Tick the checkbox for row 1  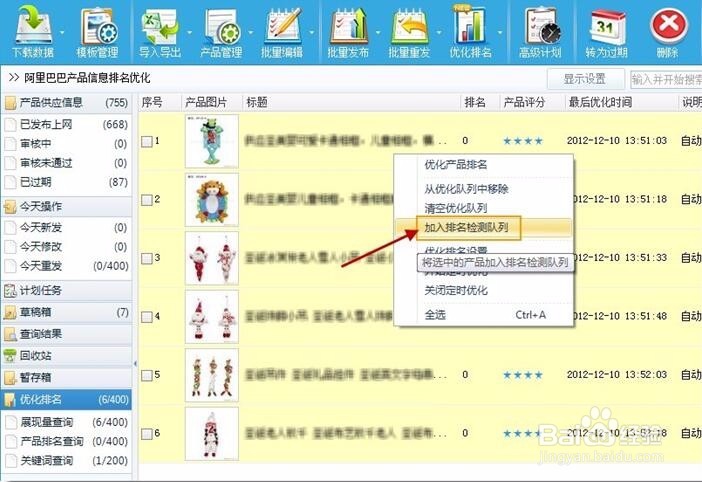point(147,142)
